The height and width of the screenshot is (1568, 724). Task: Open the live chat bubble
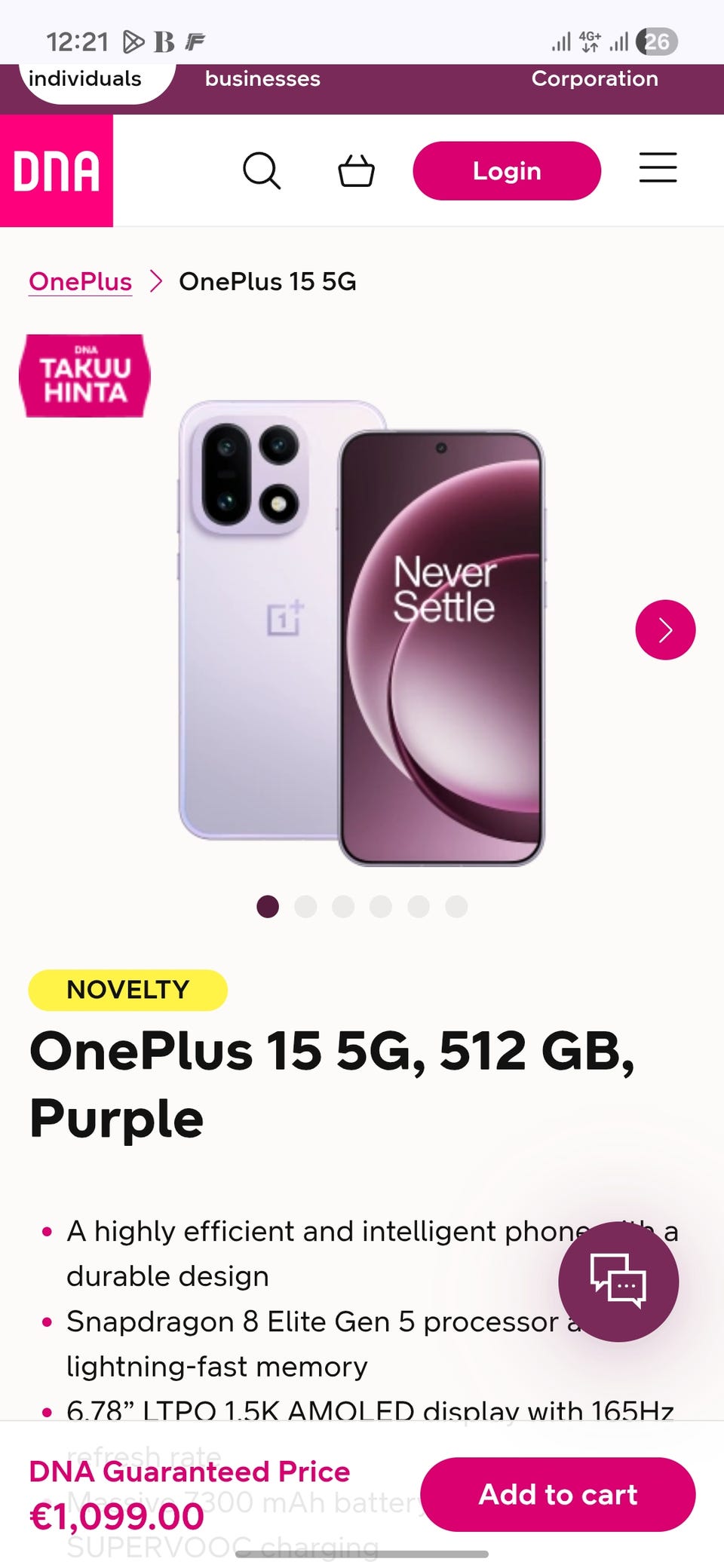coord(618,1281)
